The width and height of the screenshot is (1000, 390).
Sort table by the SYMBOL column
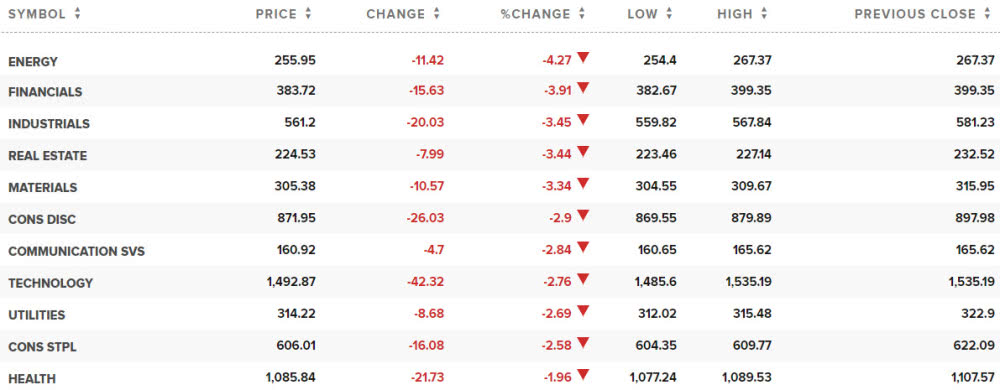[x=77, y=13]
